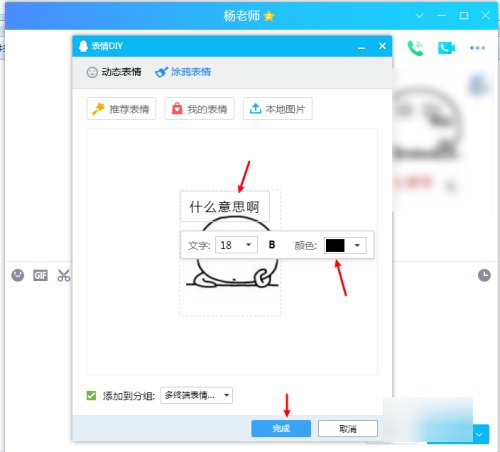The height and width of the screenshot is (452, 500).
Task: Click the 取消 cancel button
Action: [x=348, y=428]
